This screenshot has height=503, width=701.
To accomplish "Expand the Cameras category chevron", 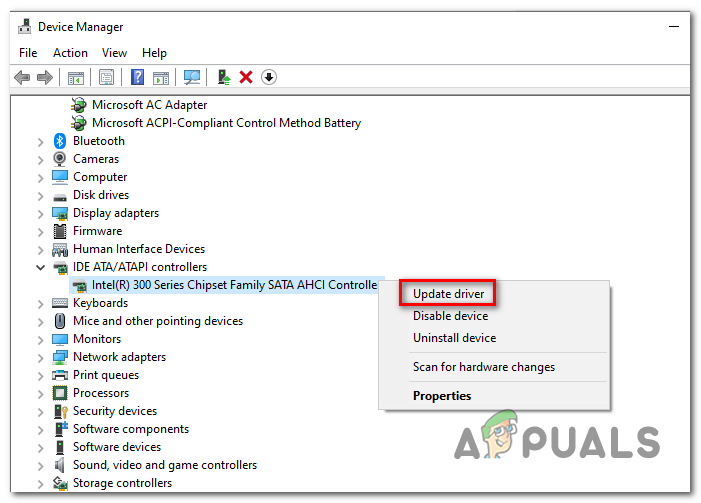I will coord(41,160).
